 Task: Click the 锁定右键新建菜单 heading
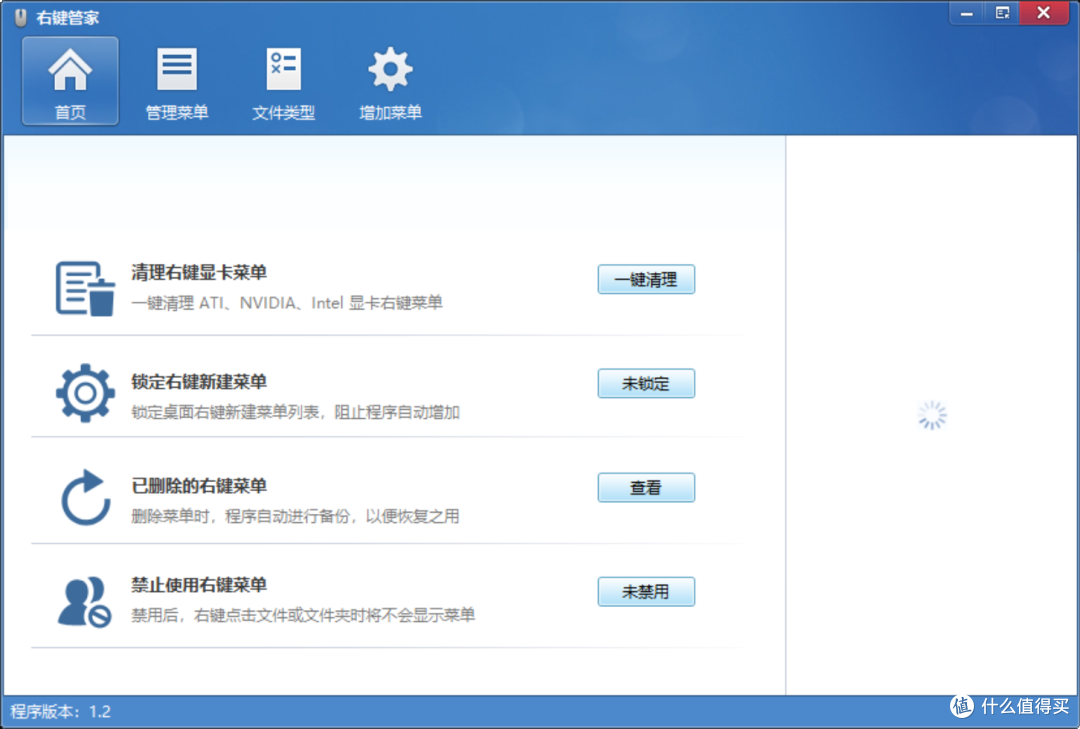click(x=199, y=382)
